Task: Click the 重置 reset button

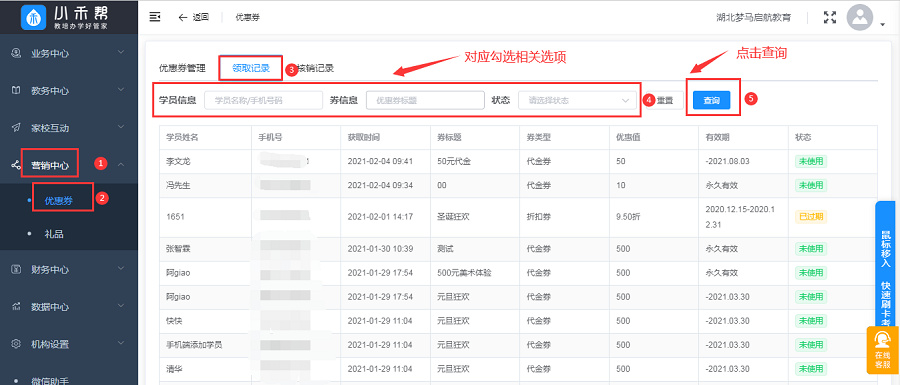Action: coord(665,100)
